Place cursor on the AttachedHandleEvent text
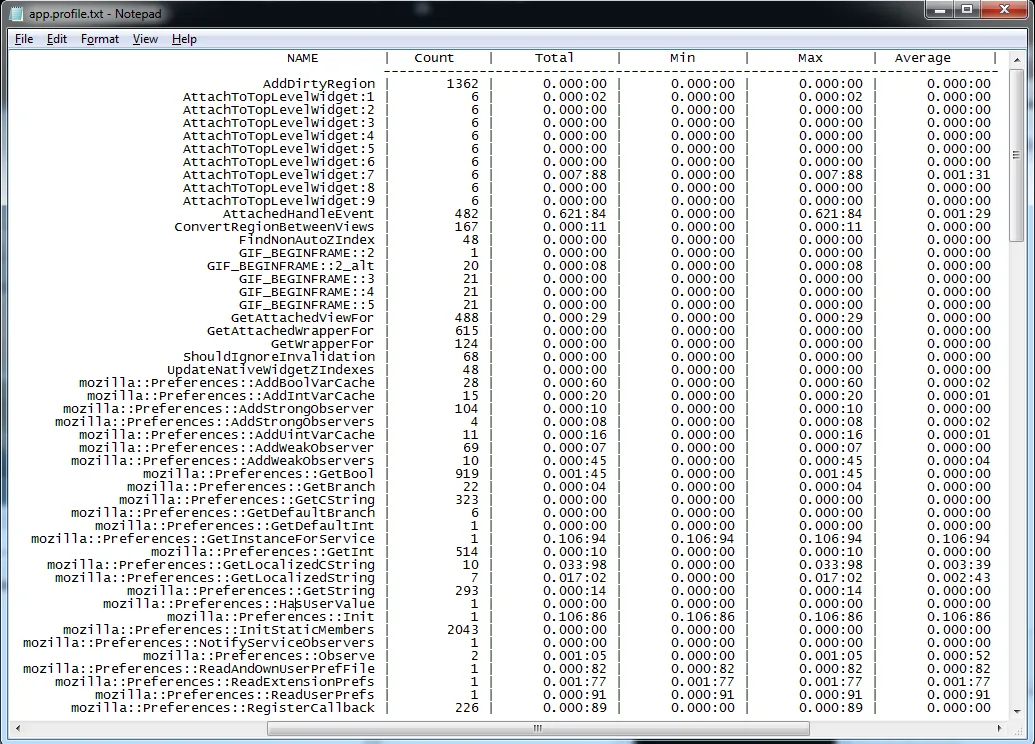 tap(298, 214)
